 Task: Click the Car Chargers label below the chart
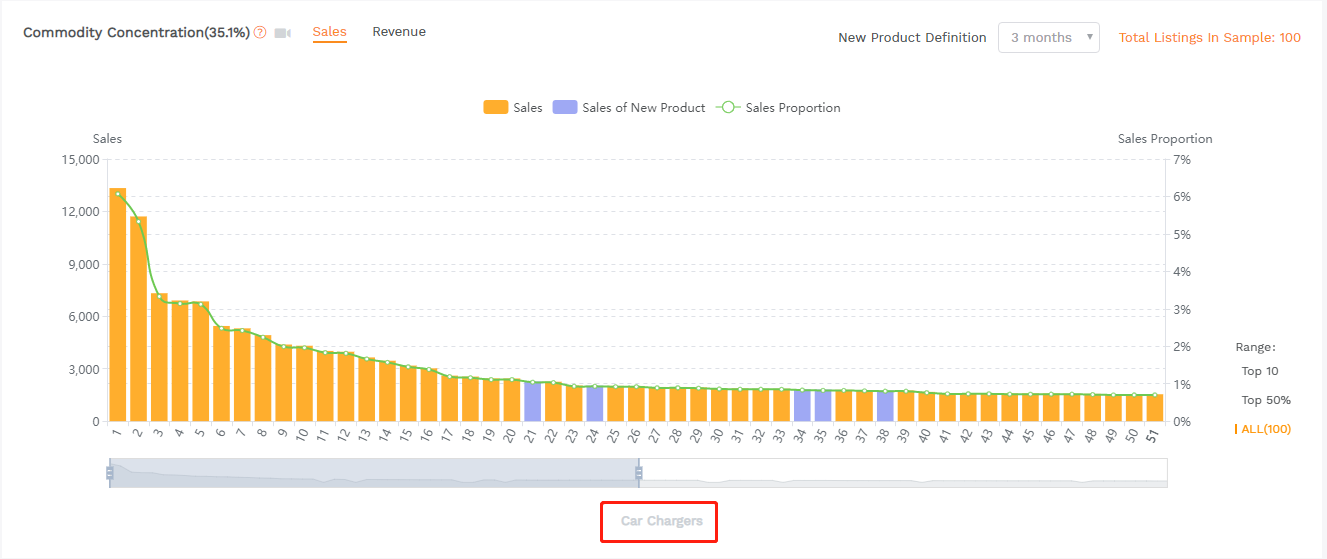click(661, 521)
